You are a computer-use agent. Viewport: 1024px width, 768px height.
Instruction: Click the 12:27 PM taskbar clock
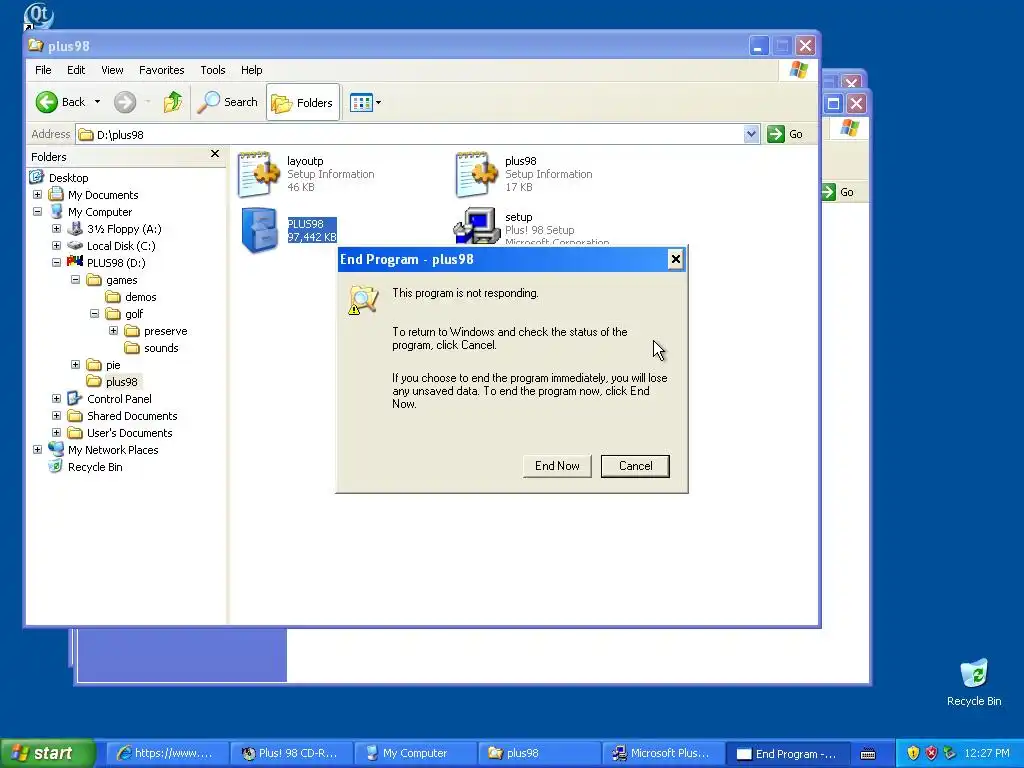pos(986,753)
